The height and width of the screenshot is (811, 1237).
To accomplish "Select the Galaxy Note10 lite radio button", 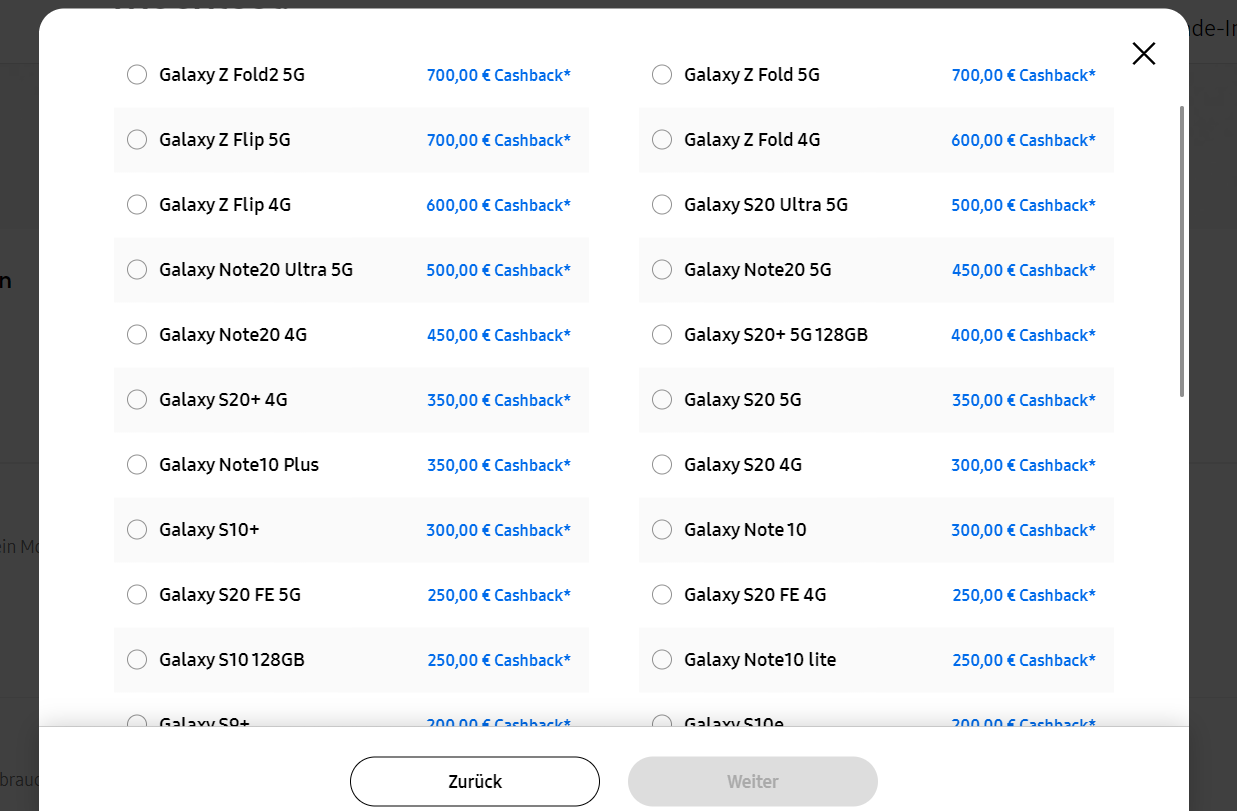I will click(x=662, y=660).
